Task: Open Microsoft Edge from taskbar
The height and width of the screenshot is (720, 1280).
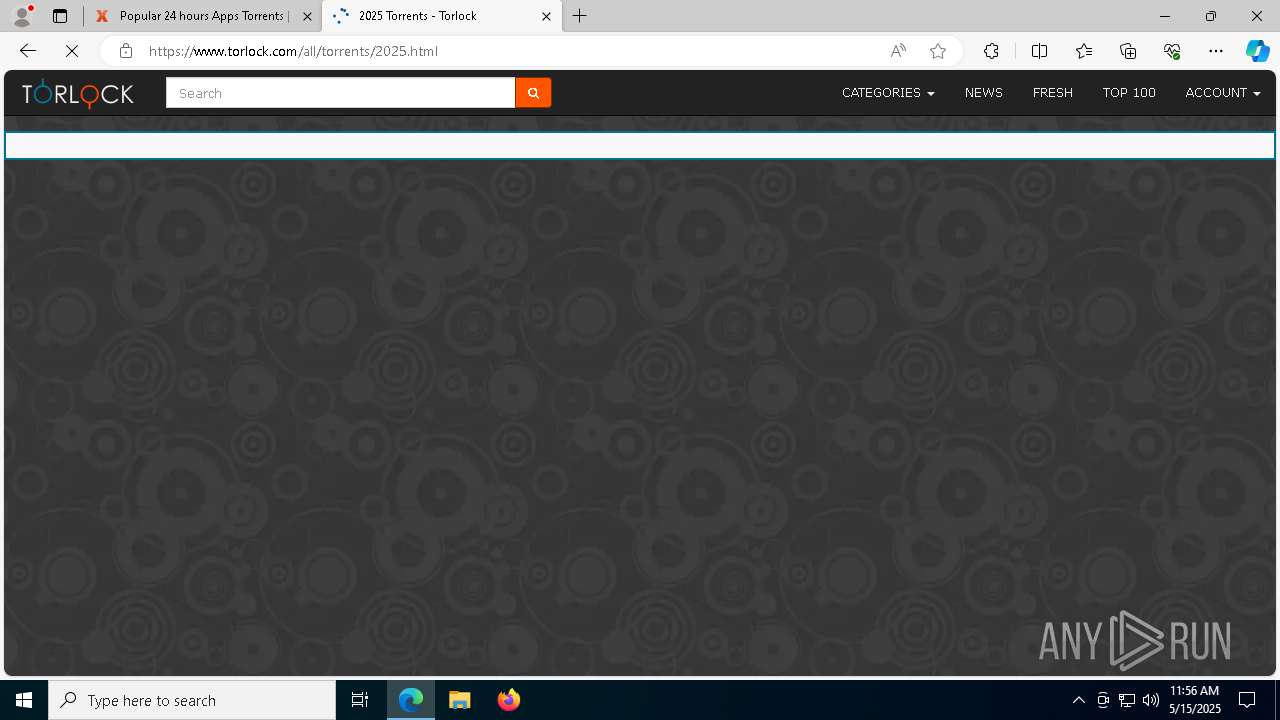Action: [x=411, y=700]
